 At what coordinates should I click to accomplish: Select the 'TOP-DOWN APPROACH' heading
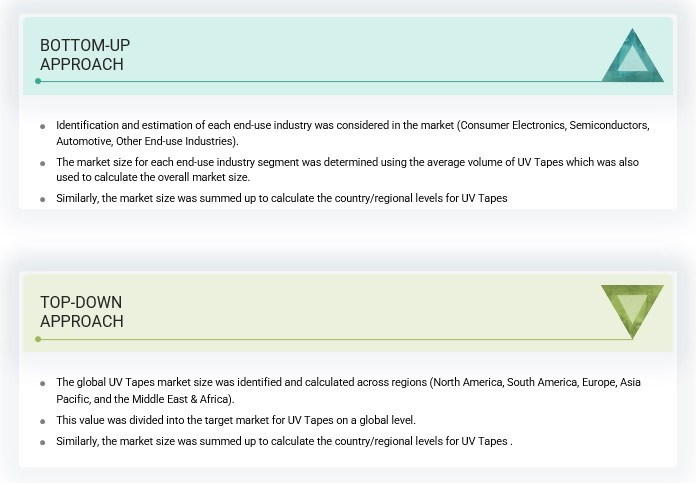pyautogui.click(x=82, y=312)
